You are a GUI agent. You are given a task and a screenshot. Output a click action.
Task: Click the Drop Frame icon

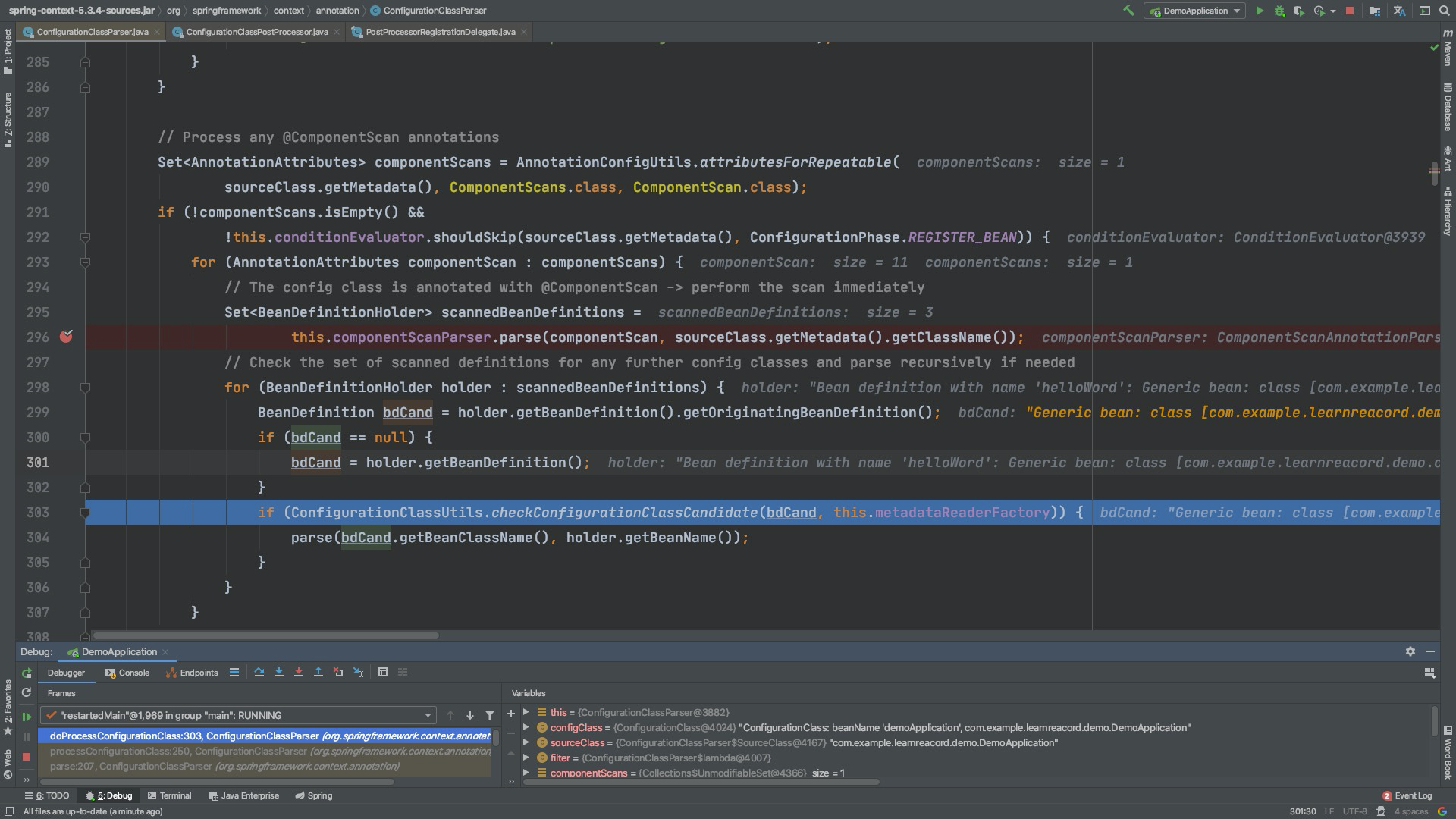[338, 673]
